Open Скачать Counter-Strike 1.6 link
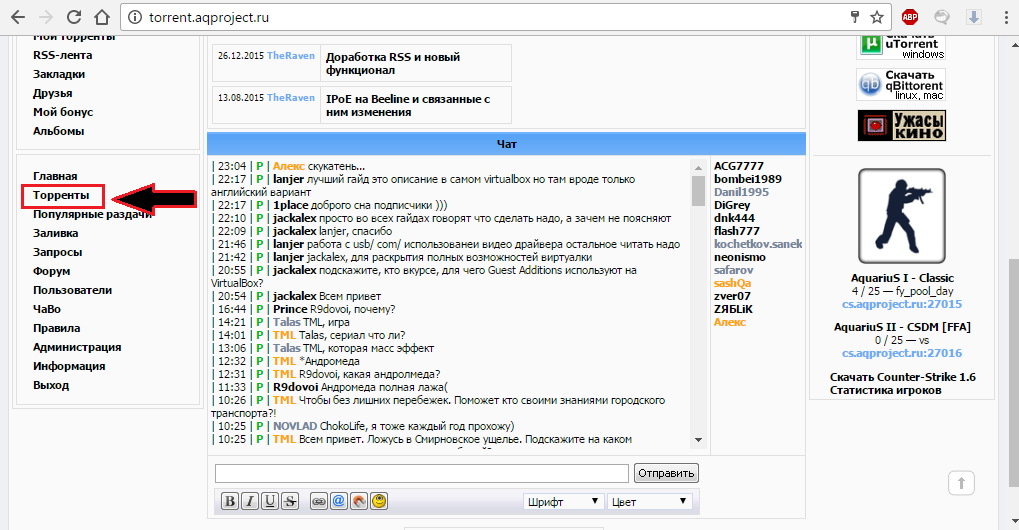The width and height of the screenshot is (1019, 530). (x=903, y=377)
